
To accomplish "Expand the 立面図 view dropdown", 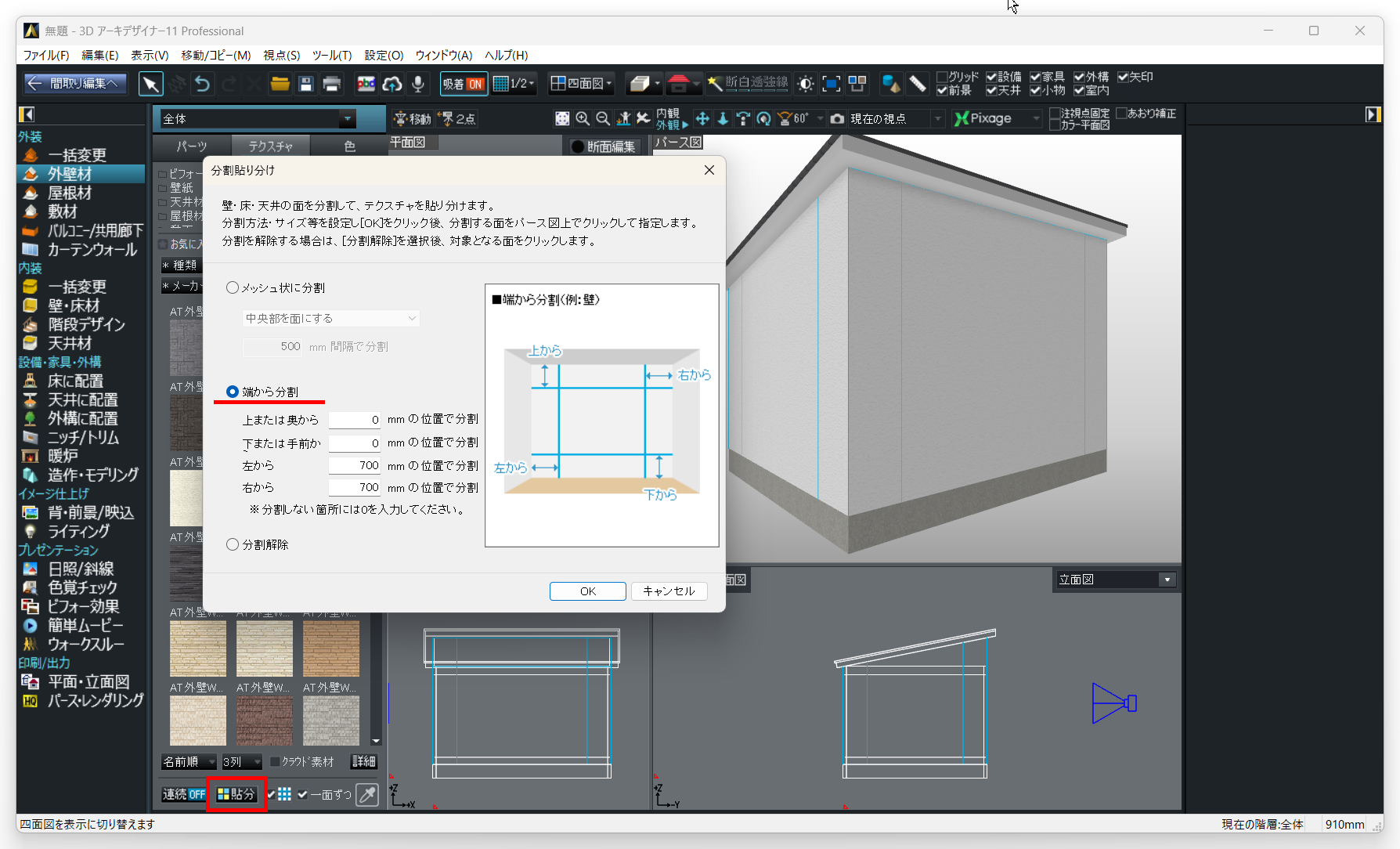I will tap(1167, 580).
